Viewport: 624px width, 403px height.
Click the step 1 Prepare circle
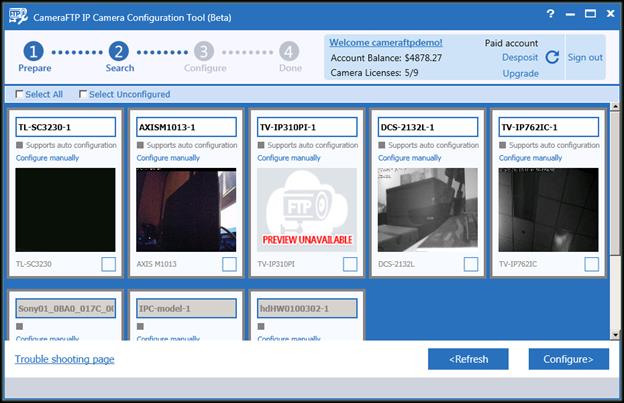point(34,51)
